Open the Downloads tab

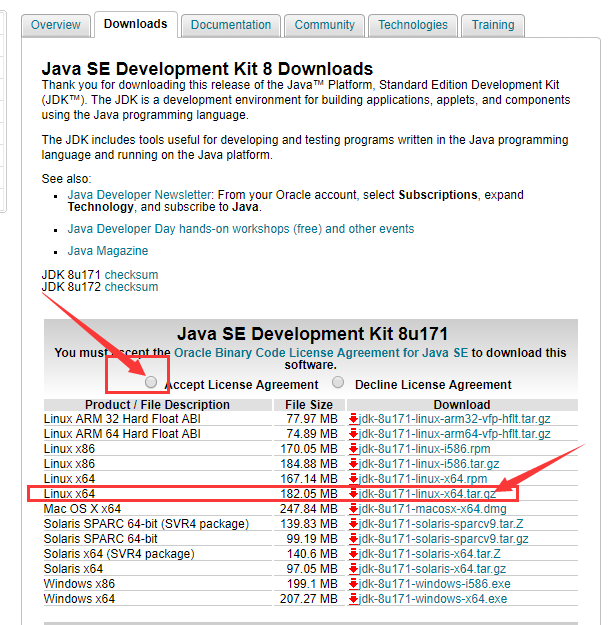click(136, 24)
